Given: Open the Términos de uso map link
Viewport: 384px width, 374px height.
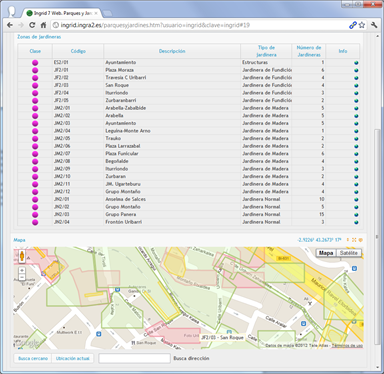Looking at the screenshot, I should [347, 346].
